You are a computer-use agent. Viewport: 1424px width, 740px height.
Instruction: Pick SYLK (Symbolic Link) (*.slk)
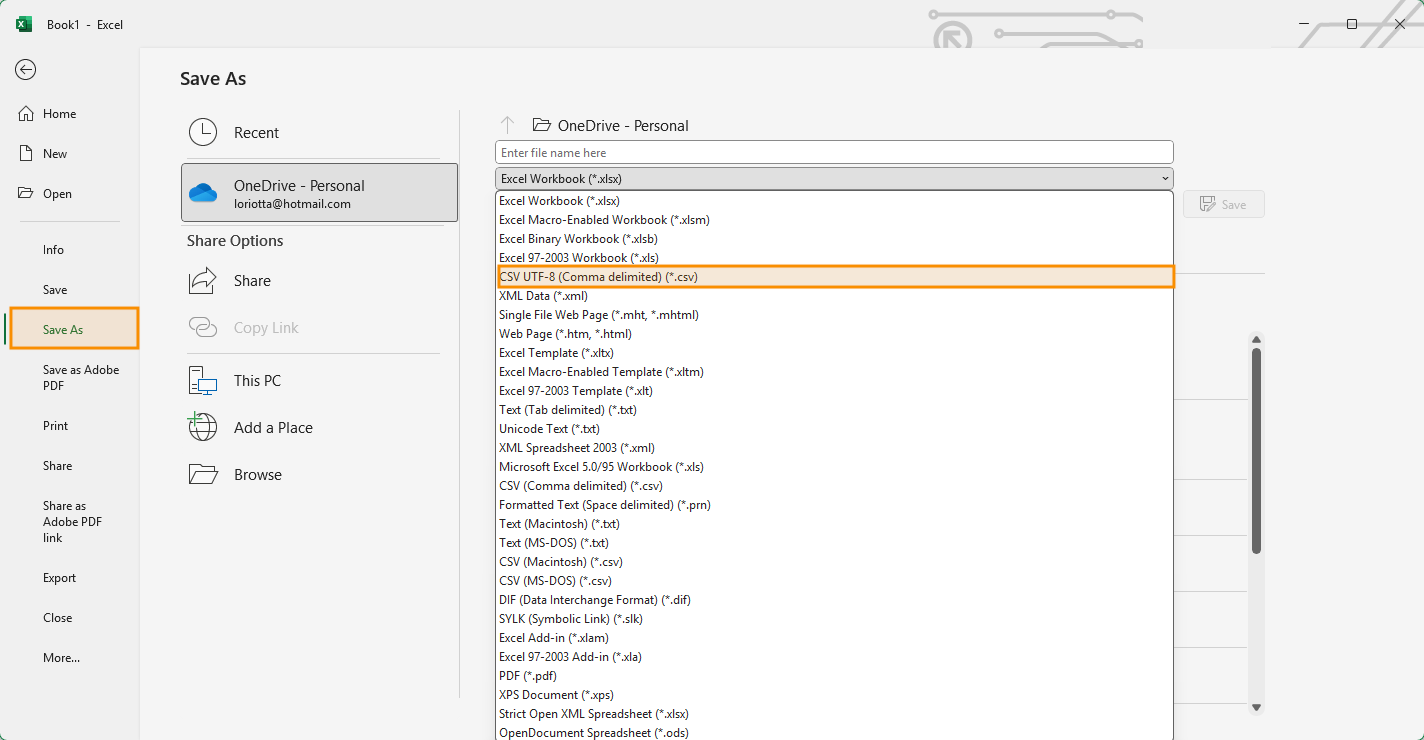[834, 619]
